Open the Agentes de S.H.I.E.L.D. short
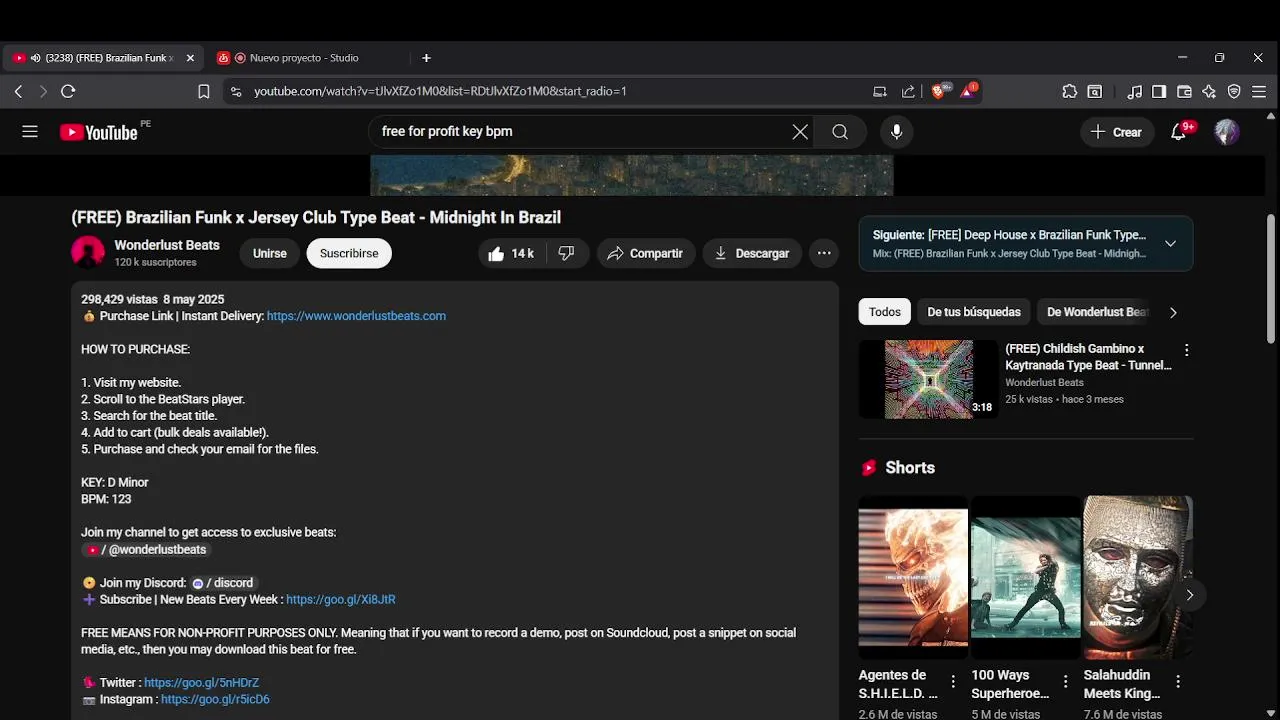The image size is (1280, 720). point(913,576)
